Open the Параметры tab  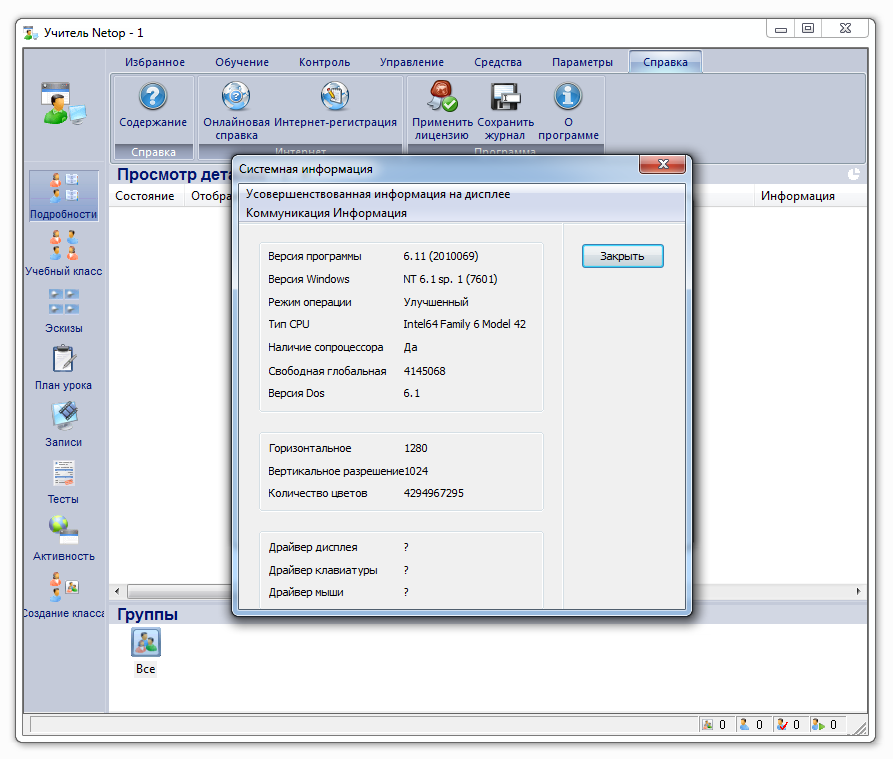click(x=582, y=62)
